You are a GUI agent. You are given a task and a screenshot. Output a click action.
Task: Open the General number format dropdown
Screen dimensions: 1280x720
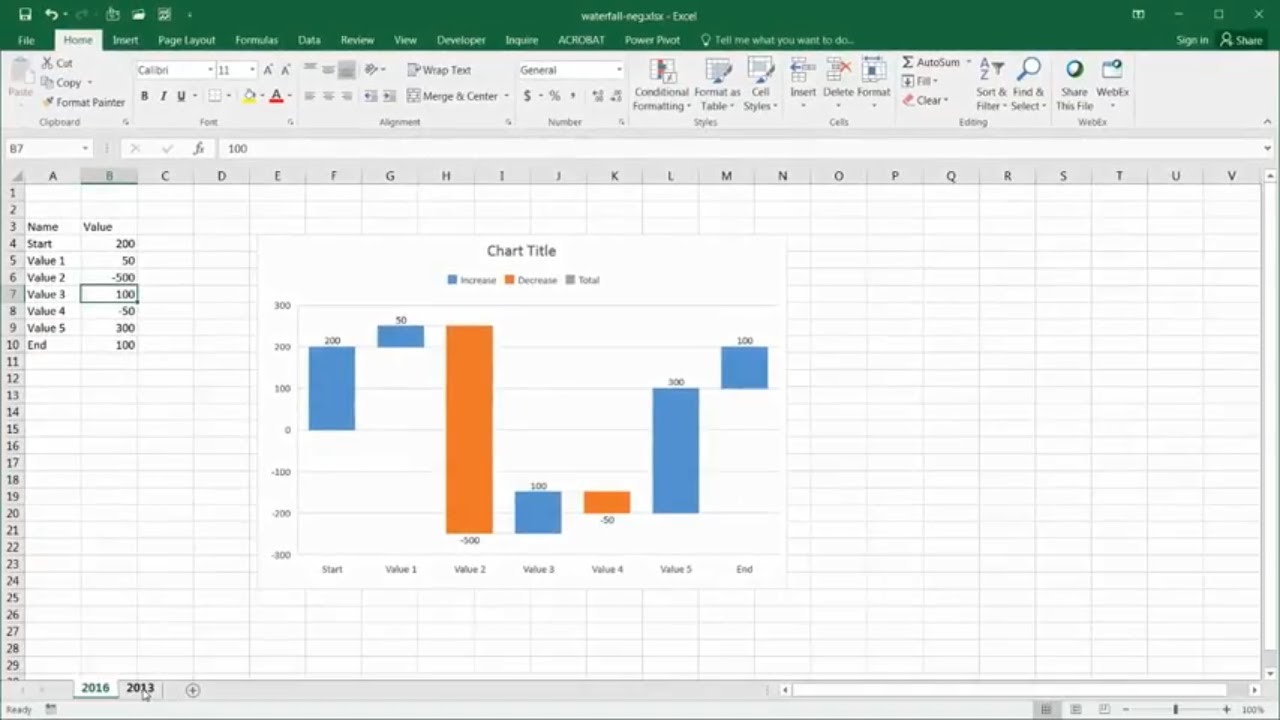pos(619,70)
